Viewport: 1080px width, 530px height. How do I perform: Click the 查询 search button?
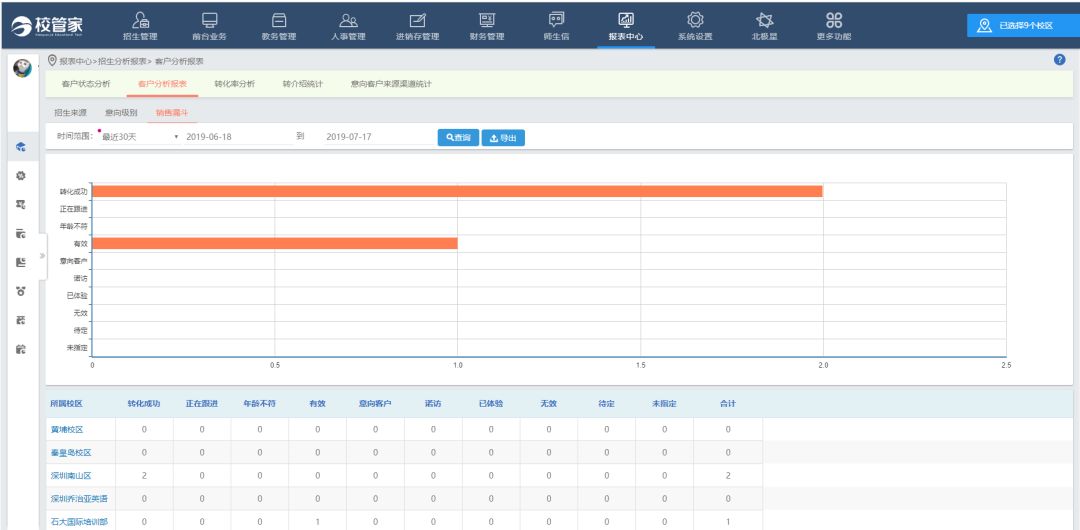(x=458, y=138)
